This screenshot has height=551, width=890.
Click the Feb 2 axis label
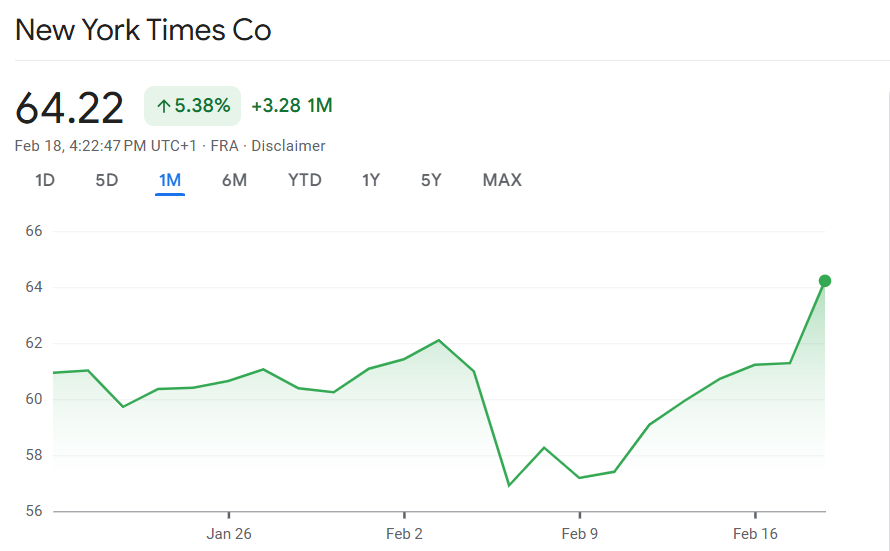coord(404,534)
